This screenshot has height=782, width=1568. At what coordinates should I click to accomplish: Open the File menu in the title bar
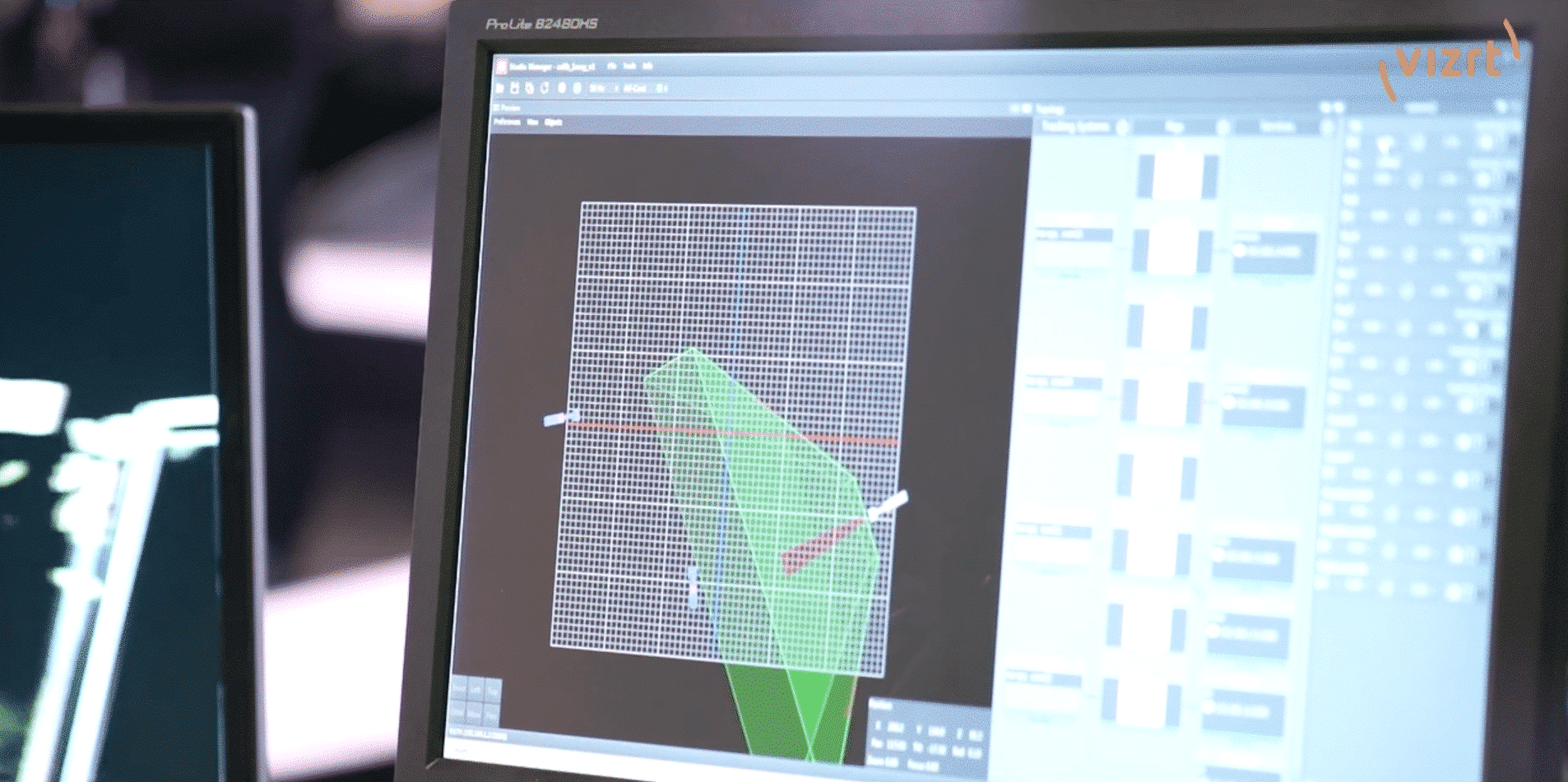[x=611, y=66]
